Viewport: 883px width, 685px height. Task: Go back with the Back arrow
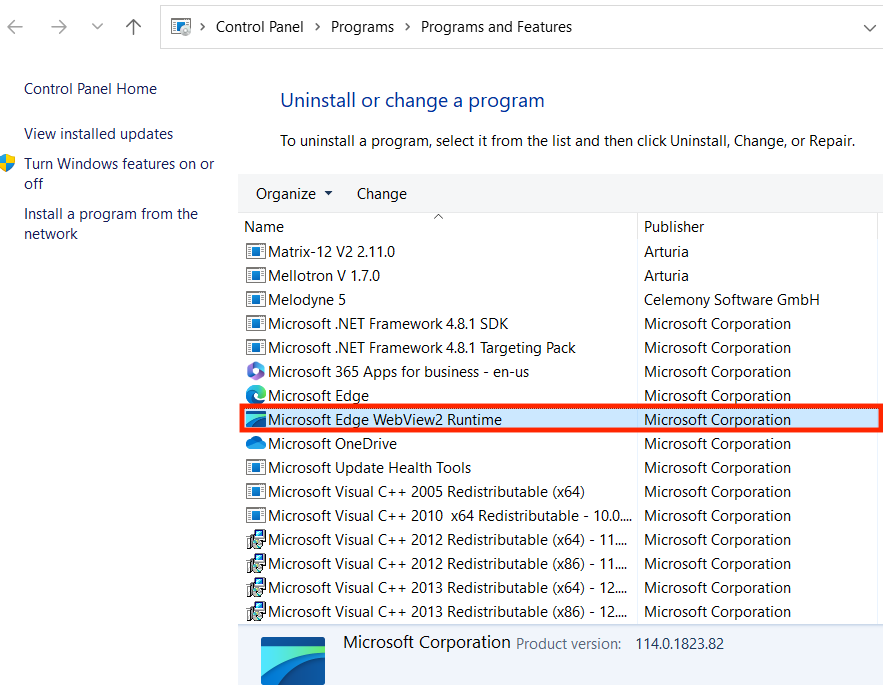click(x=15, y=26)
